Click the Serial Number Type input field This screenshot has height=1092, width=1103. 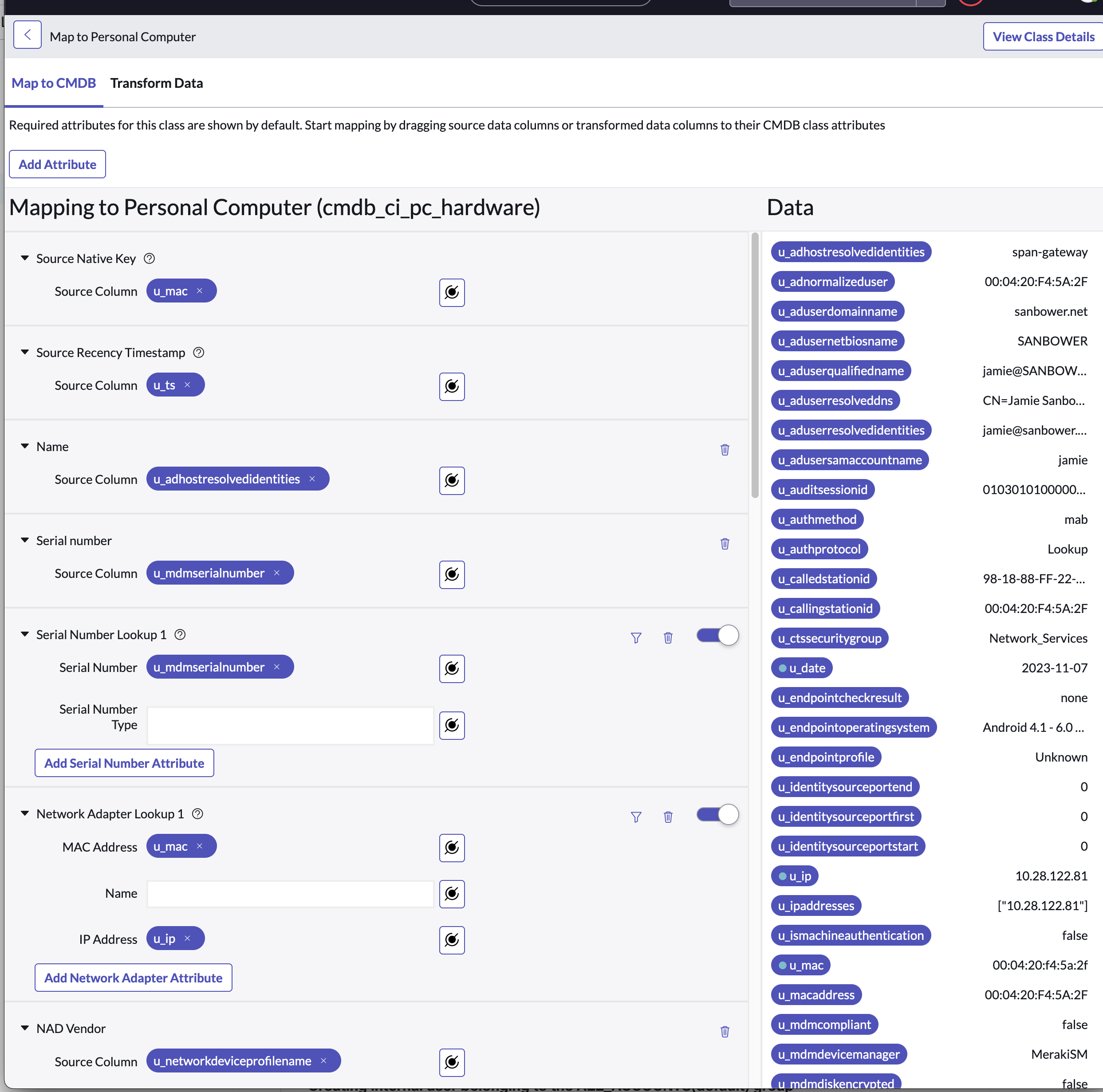290,725
